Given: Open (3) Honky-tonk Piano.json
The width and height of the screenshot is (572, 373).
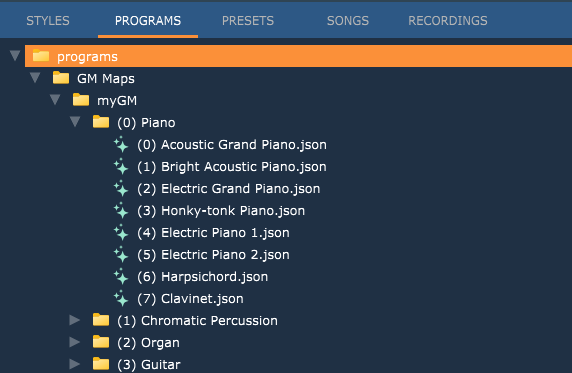Looking at the screenshot, I should click(x=221, y=211).
